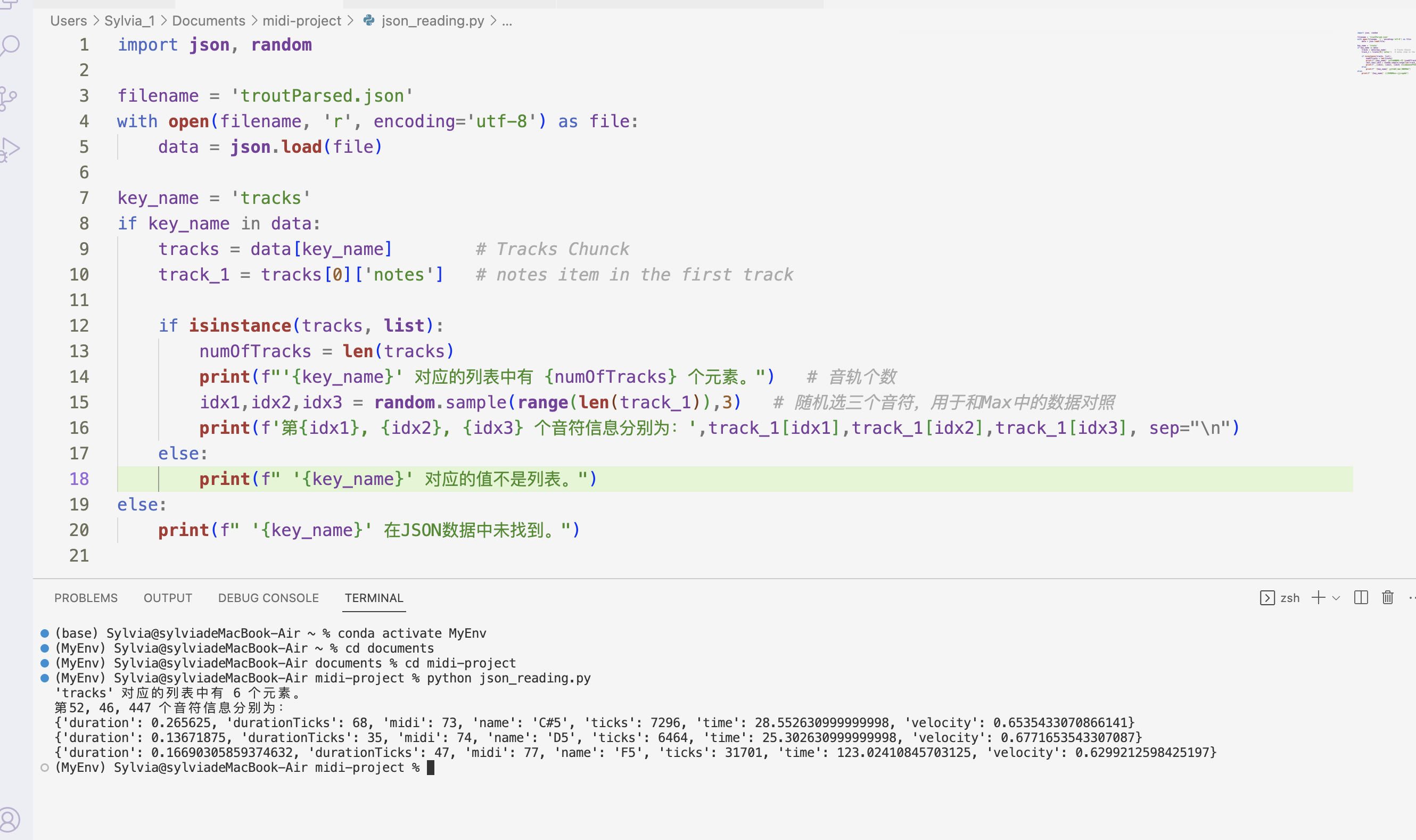Split the terminal pane
This screenshot has width=1416, height=840.
1361,598
